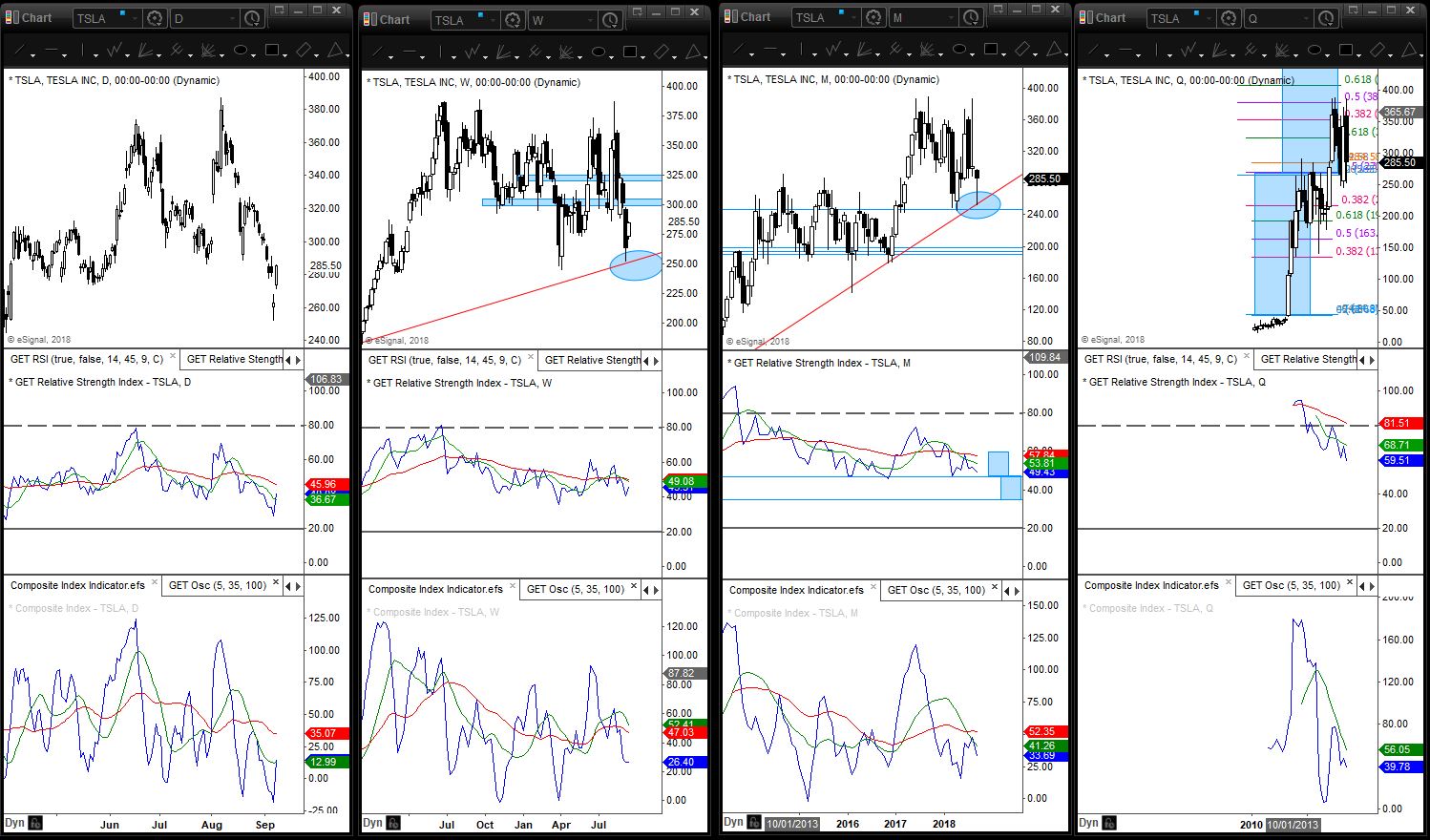Select the blue ellipse drawing on weekly chart

tap(635, 265)
